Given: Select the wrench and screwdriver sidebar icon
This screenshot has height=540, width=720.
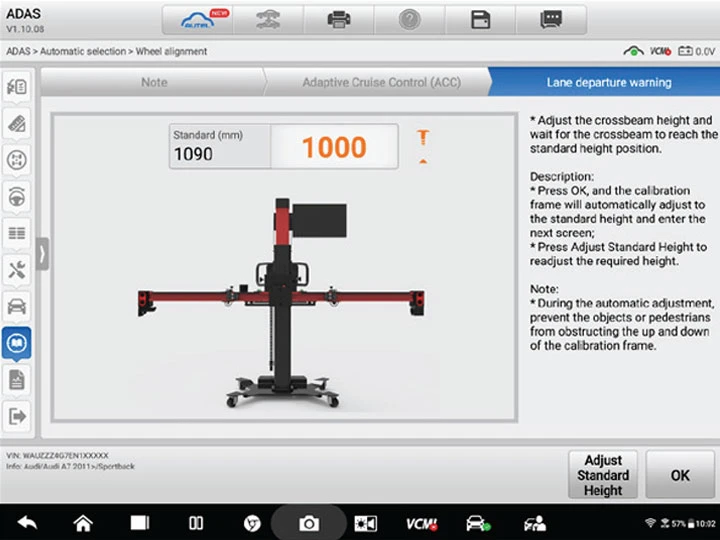Looking at the screenshot, I should 17,269.
